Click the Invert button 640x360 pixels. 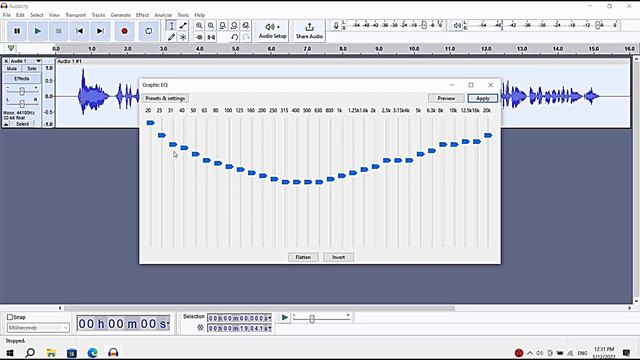click(338, 257)
